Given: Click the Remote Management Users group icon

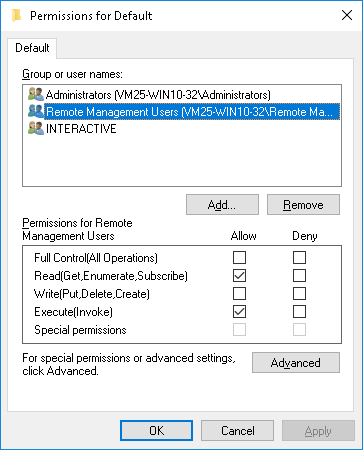Looking at the screenshot, I should [x=36, y=111].
